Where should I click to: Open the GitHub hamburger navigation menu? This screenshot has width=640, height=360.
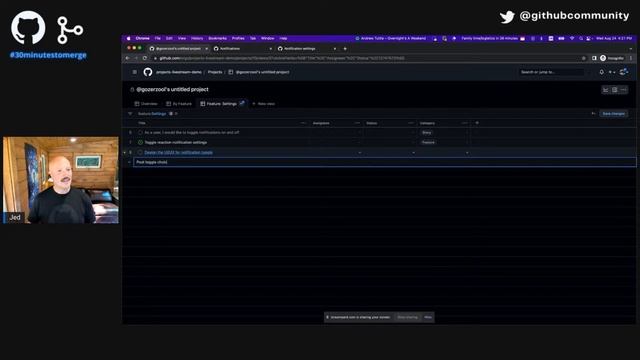pyautogui.click(x=135, y=72)
